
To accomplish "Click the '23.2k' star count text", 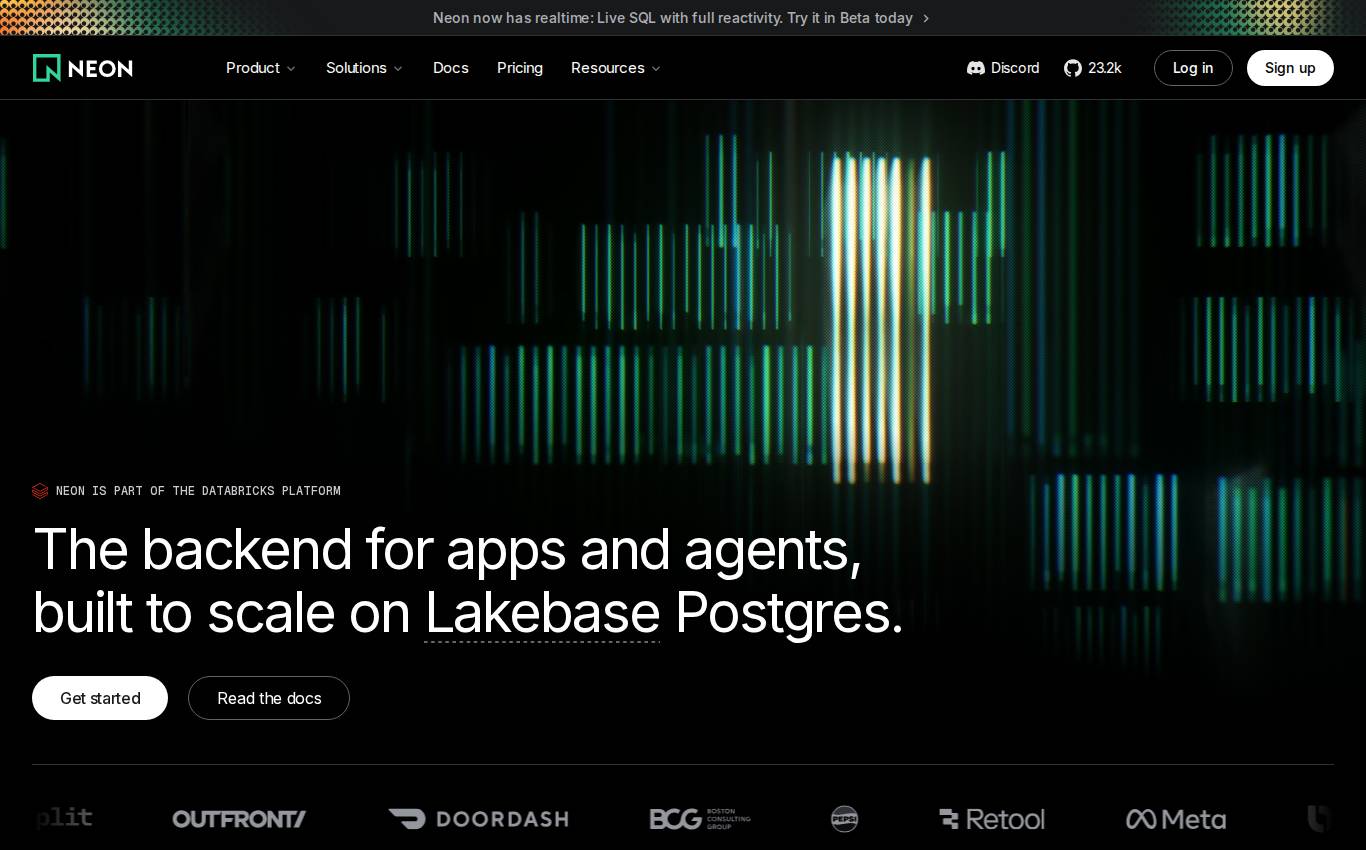I will [x=1105, y=68].
